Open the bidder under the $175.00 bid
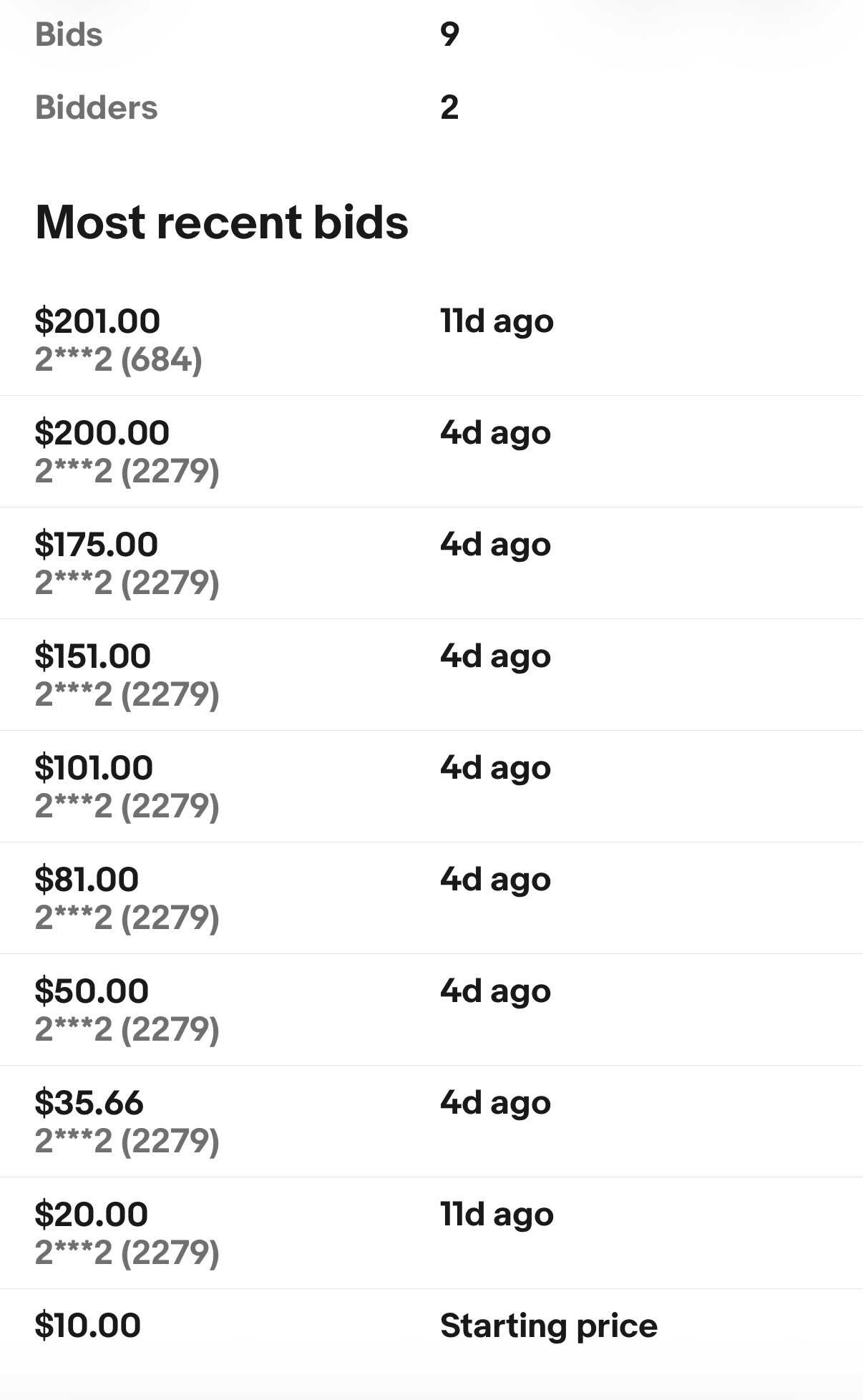Screen dimensions: 863x1400 pyautogui.click(x=127, y=583)
